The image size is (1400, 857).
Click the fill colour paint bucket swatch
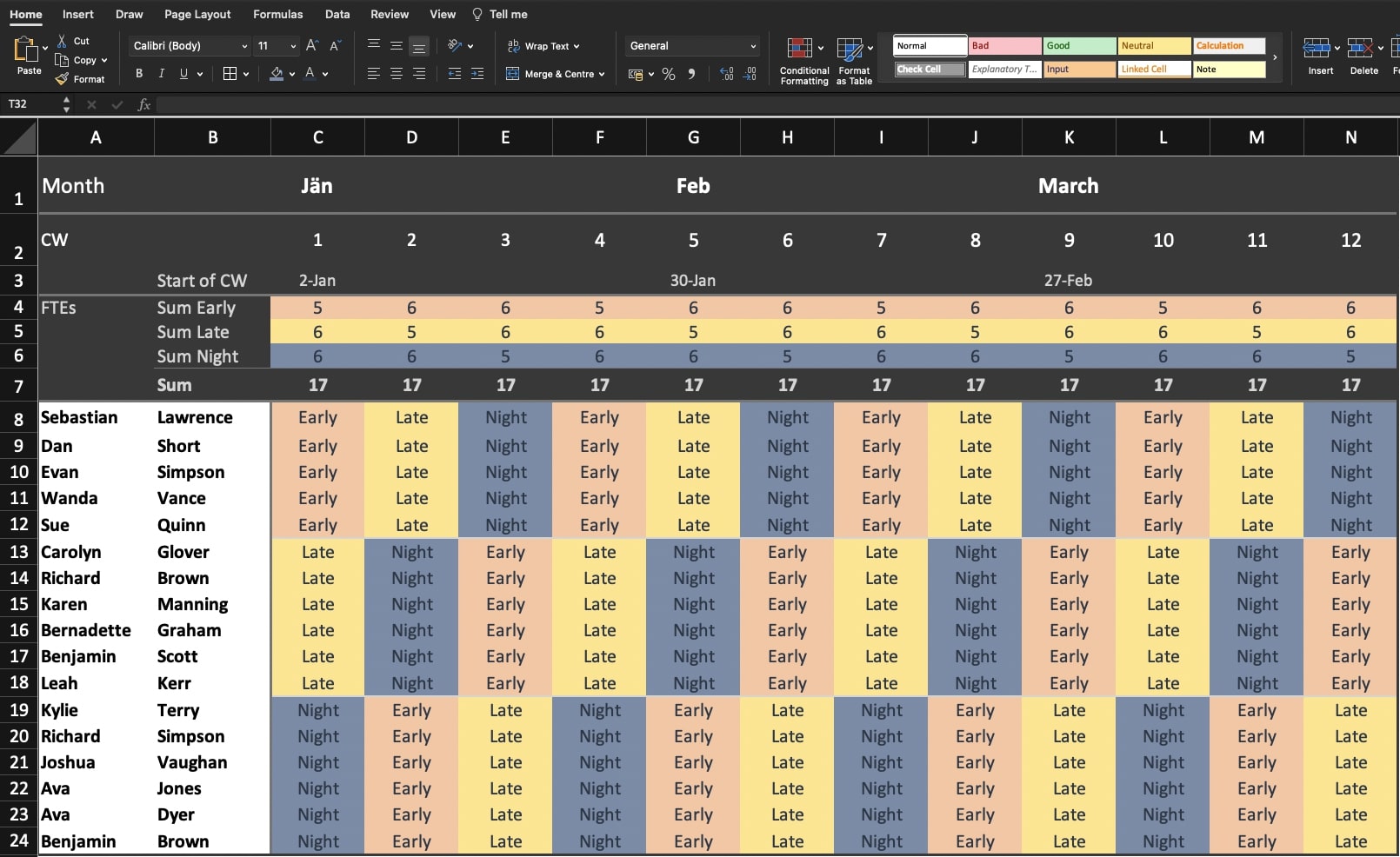277,74
